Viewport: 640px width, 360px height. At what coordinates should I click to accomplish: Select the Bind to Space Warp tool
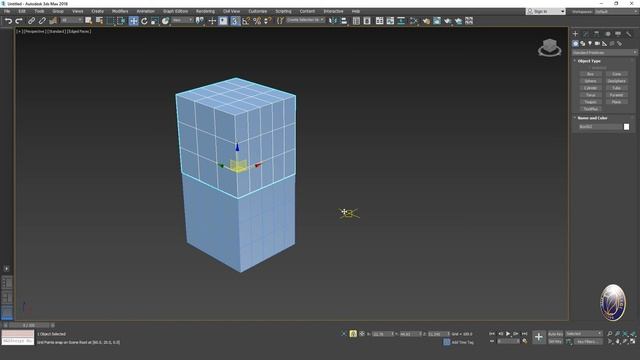[53, 21]
